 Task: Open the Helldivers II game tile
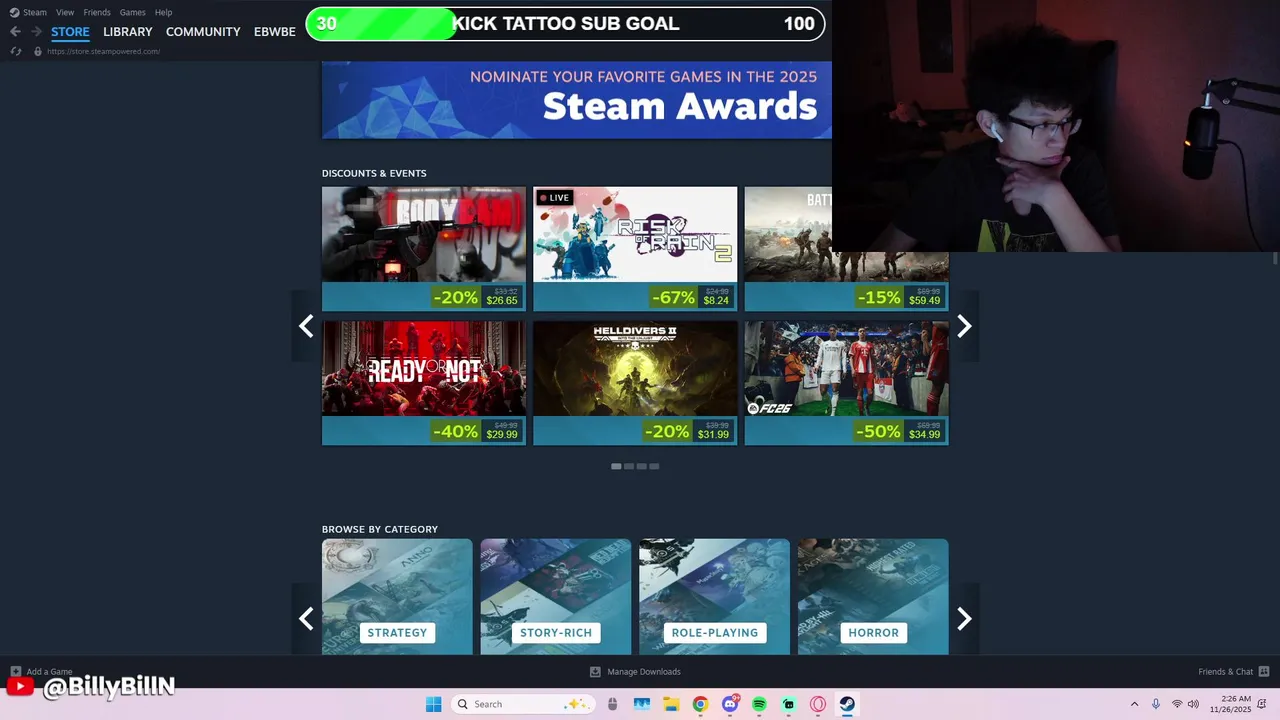635,383
